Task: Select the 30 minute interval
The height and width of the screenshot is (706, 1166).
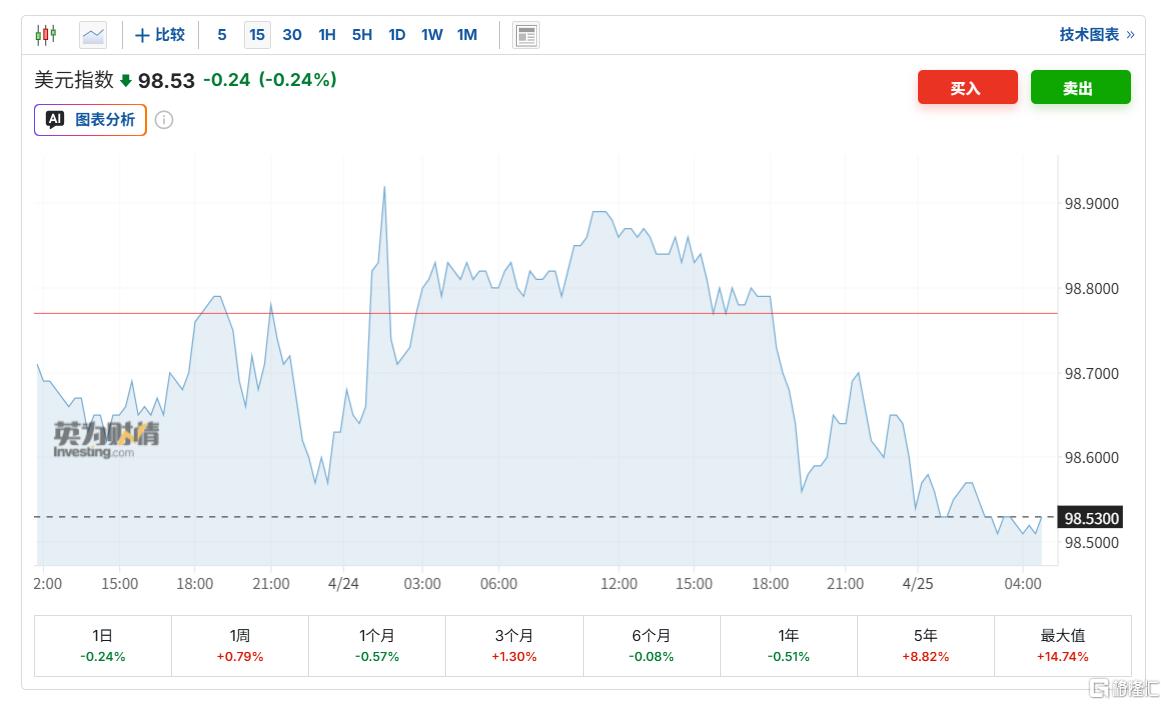Action: tap(292, 35)
